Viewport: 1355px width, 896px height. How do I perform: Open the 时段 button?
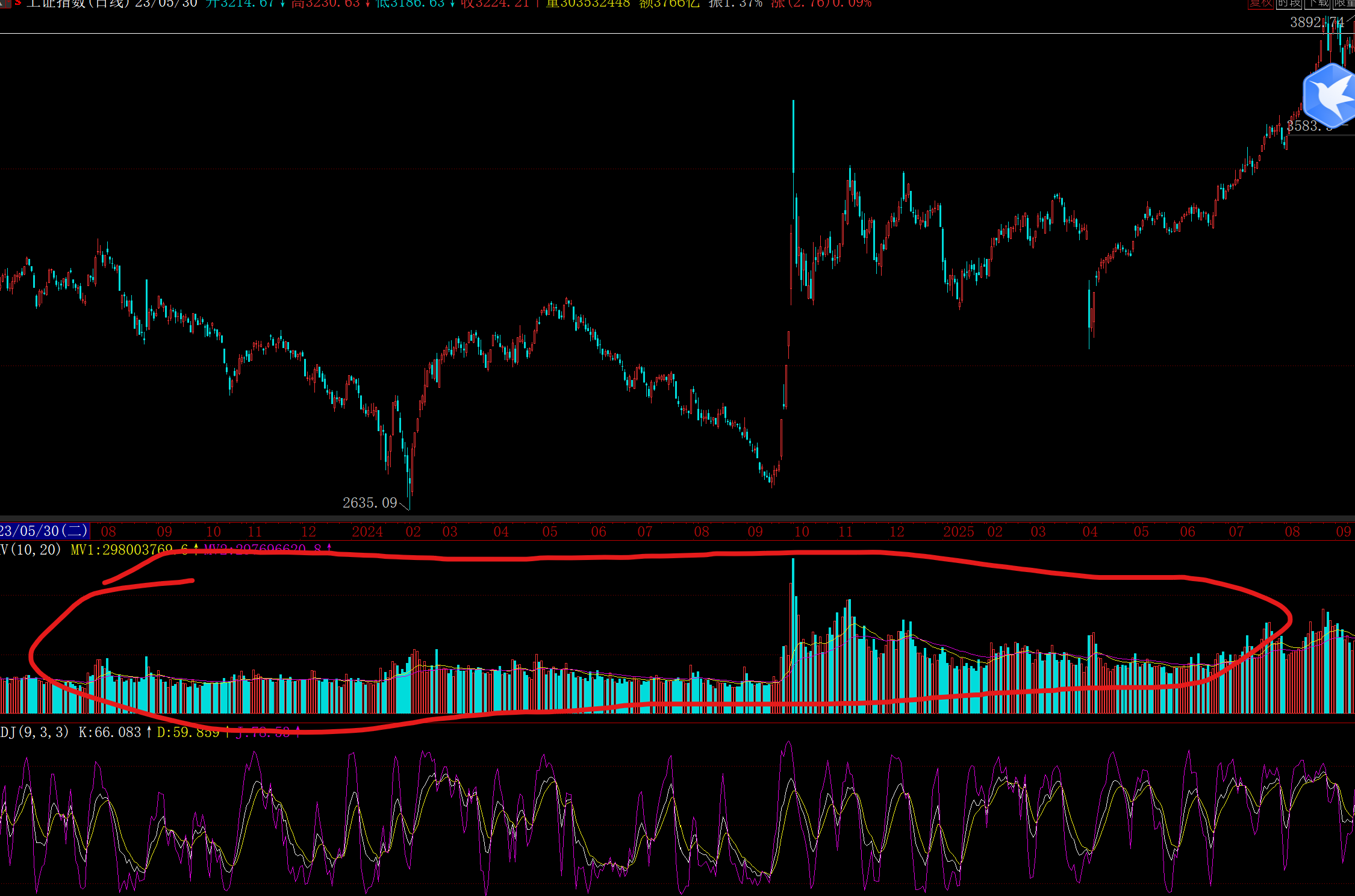click(x=1289, y=4)
